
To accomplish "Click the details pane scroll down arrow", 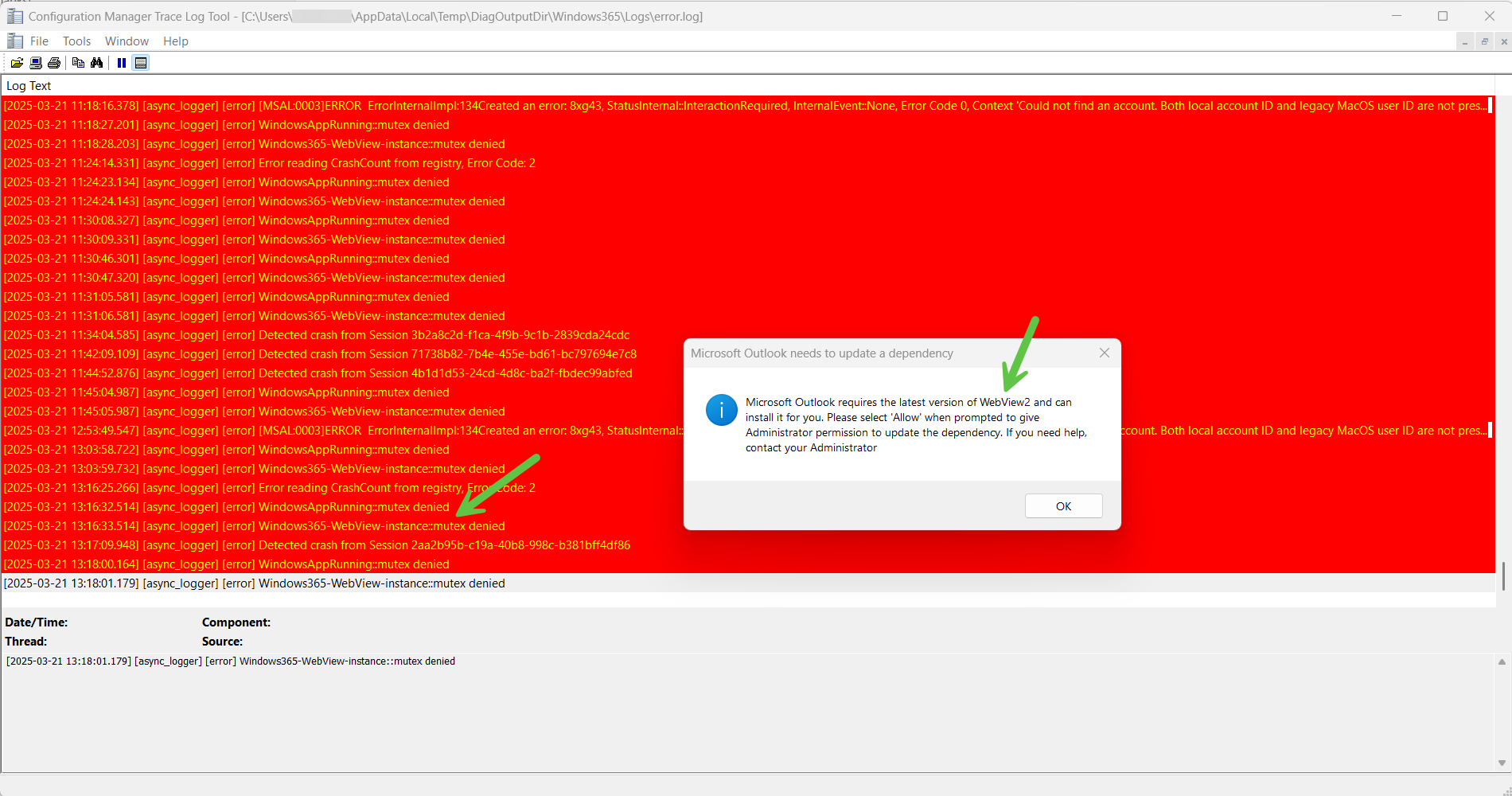I will 1502,763.
